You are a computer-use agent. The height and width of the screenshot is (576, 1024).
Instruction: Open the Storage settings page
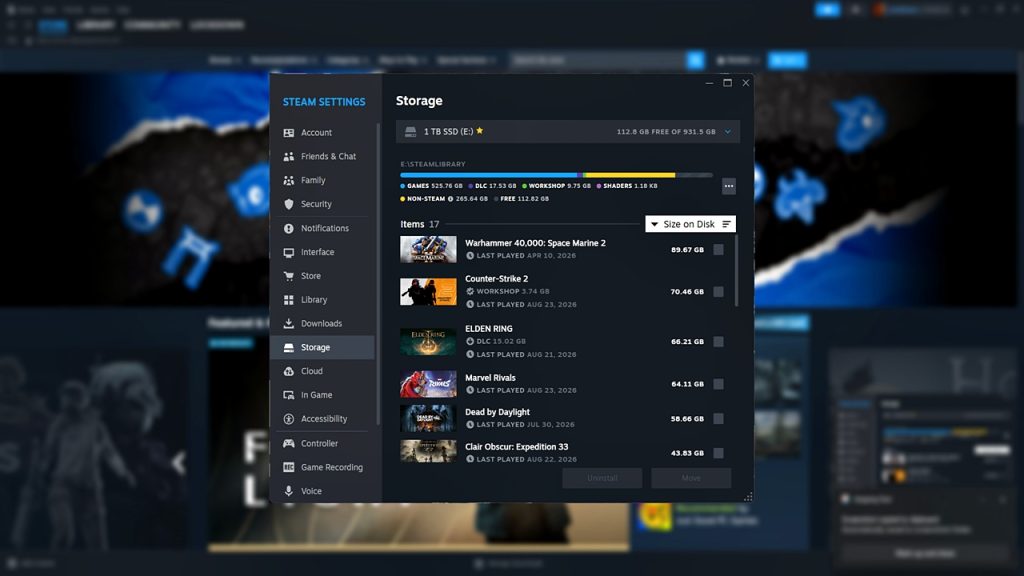(323, 347)
